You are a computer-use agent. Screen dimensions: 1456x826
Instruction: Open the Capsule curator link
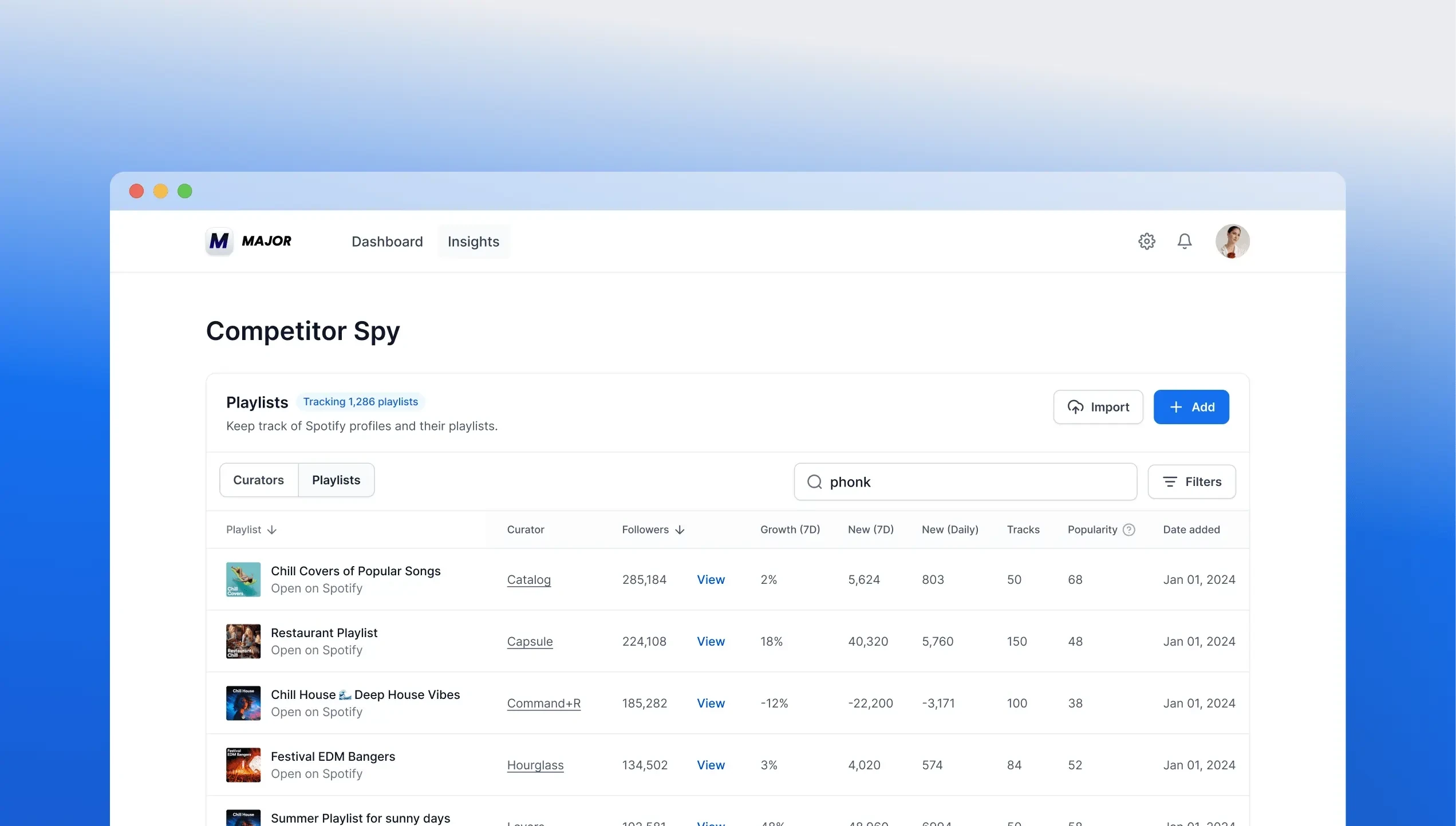[530, 642]
